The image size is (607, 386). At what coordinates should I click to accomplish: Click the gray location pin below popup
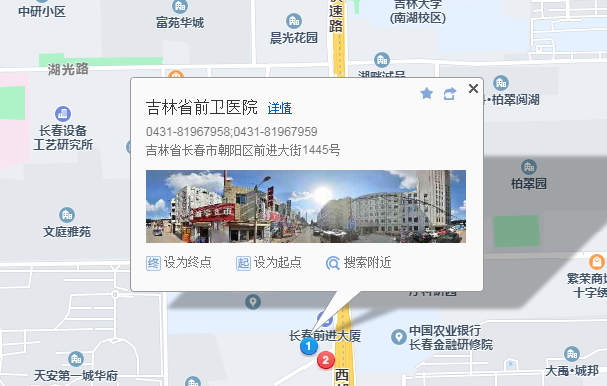(x=253, y=302)
